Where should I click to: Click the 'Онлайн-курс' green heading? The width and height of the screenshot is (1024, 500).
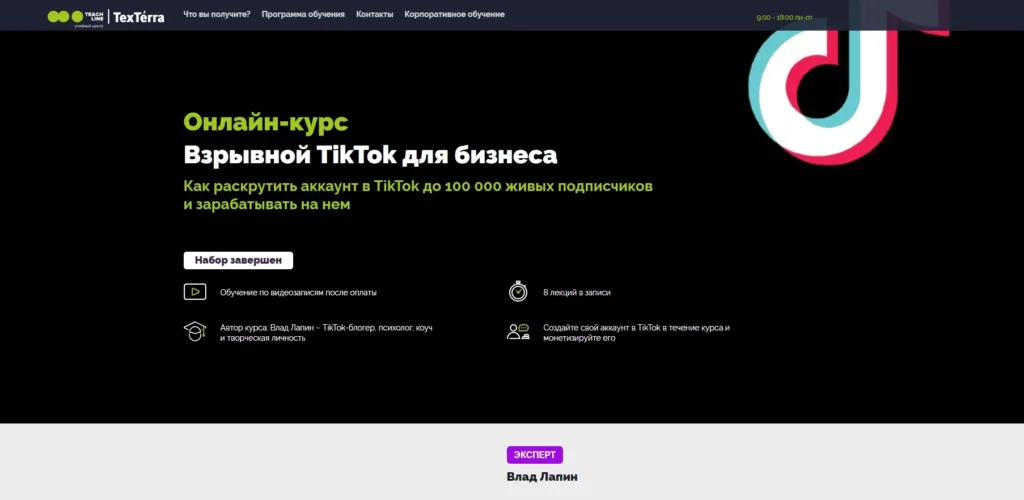(x=266, y=122)
